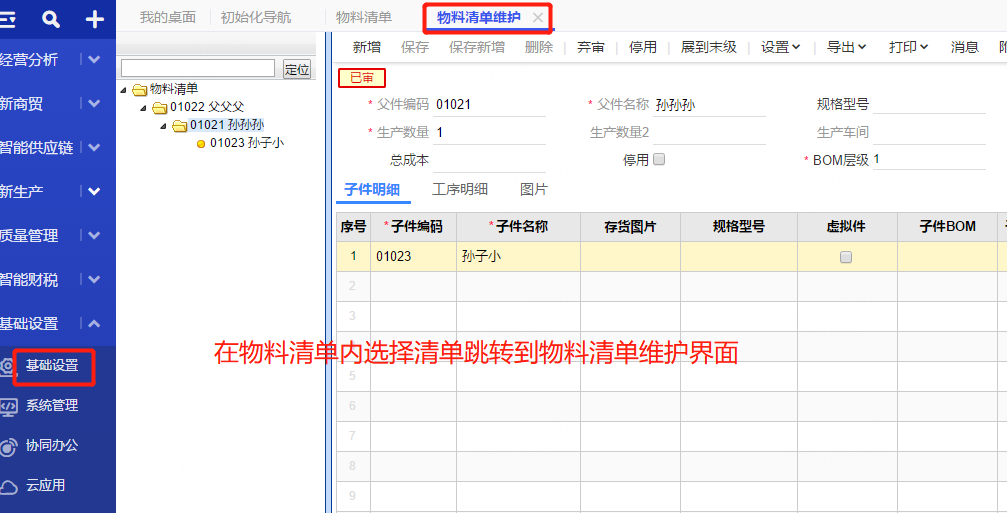Image resolution: width=1007 pixels, height=513 pixels.
Task: Collapse the 基础设置 sidebar section
Action: [94, 324]
